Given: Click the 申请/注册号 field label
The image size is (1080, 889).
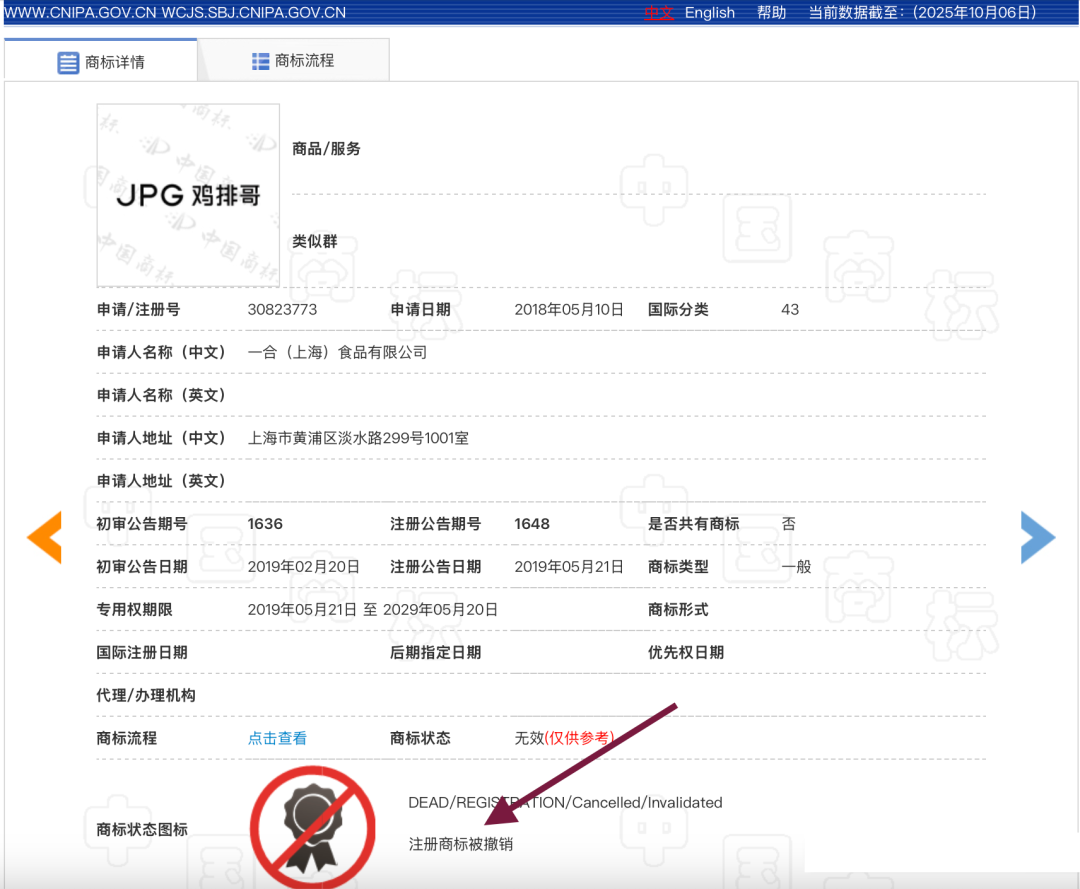Looking at the screenshot, I should point(138,309).
